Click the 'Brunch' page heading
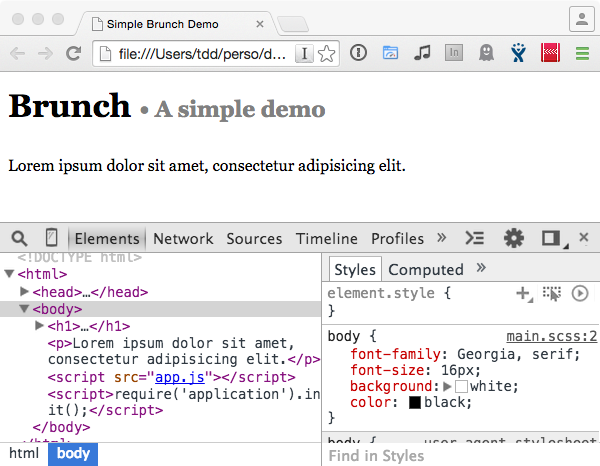600x466 pixels. tap(69, 106)
